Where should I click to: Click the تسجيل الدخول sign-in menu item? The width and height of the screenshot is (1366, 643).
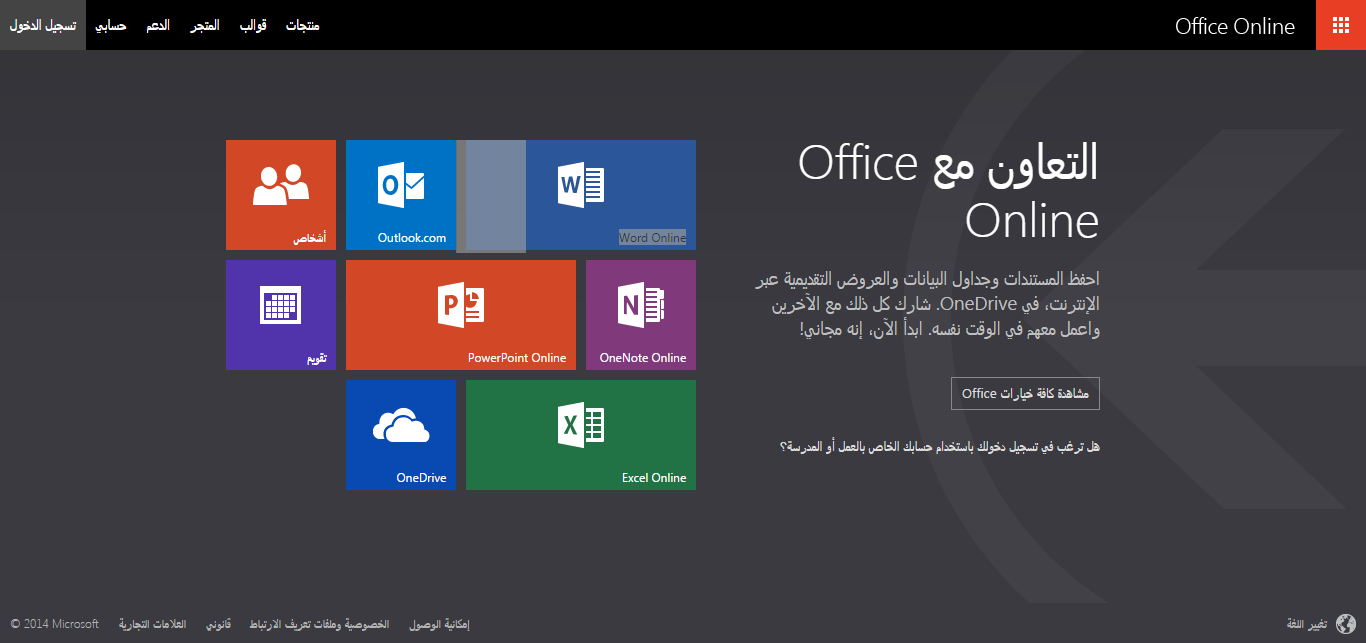tap(43, 25)
